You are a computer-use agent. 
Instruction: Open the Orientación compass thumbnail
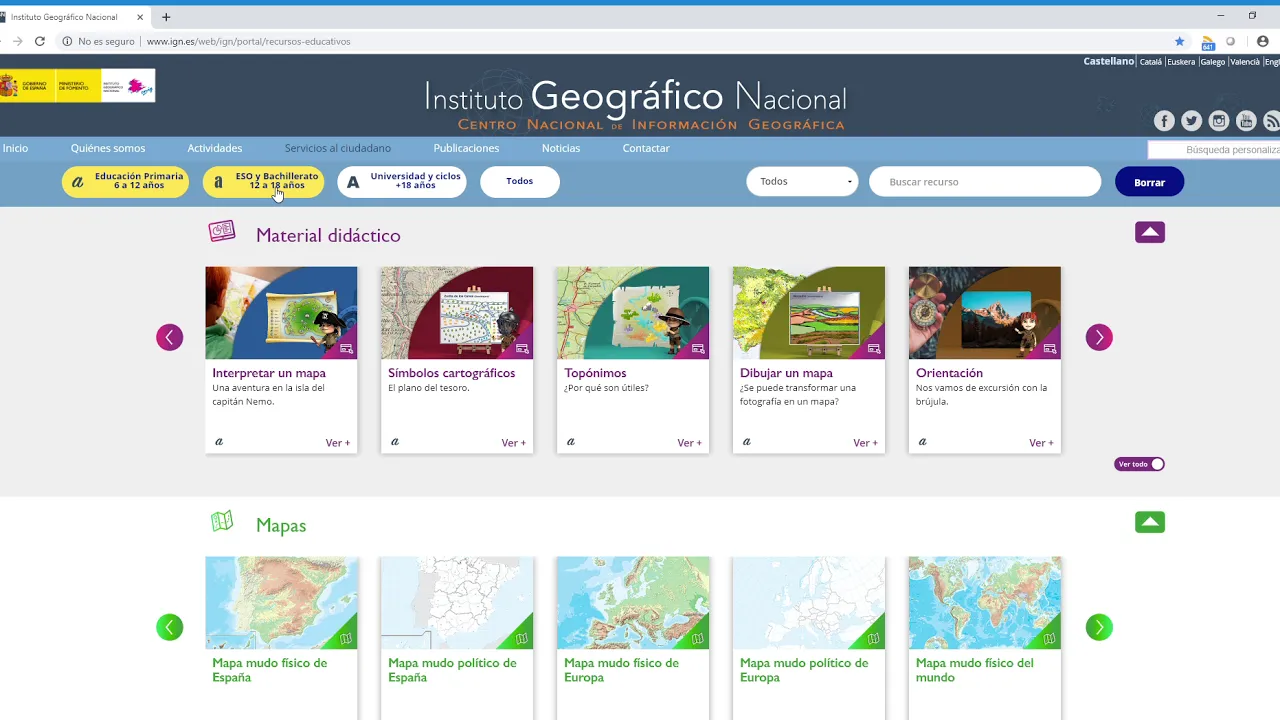tap(985, 313)
